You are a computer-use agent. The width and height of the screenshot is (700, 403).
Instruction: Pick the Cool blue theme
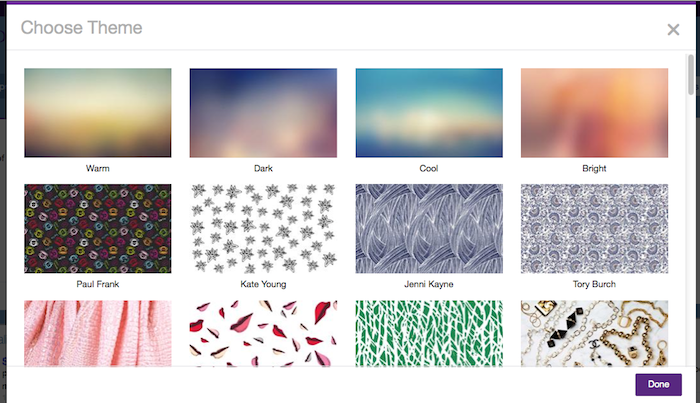[429, 112]
